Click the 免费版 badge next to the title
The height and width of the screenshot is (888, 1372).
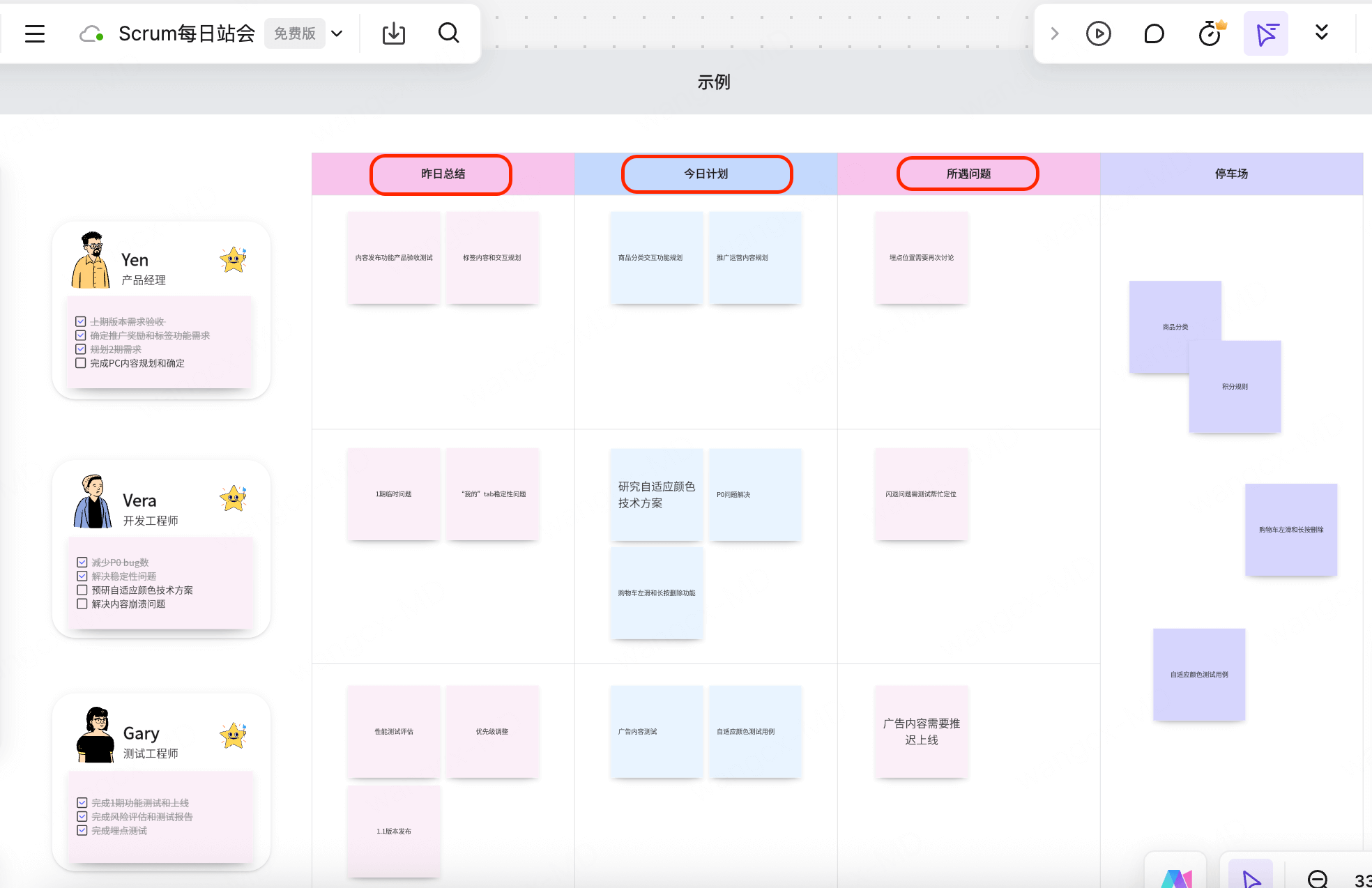pos(294,33)
